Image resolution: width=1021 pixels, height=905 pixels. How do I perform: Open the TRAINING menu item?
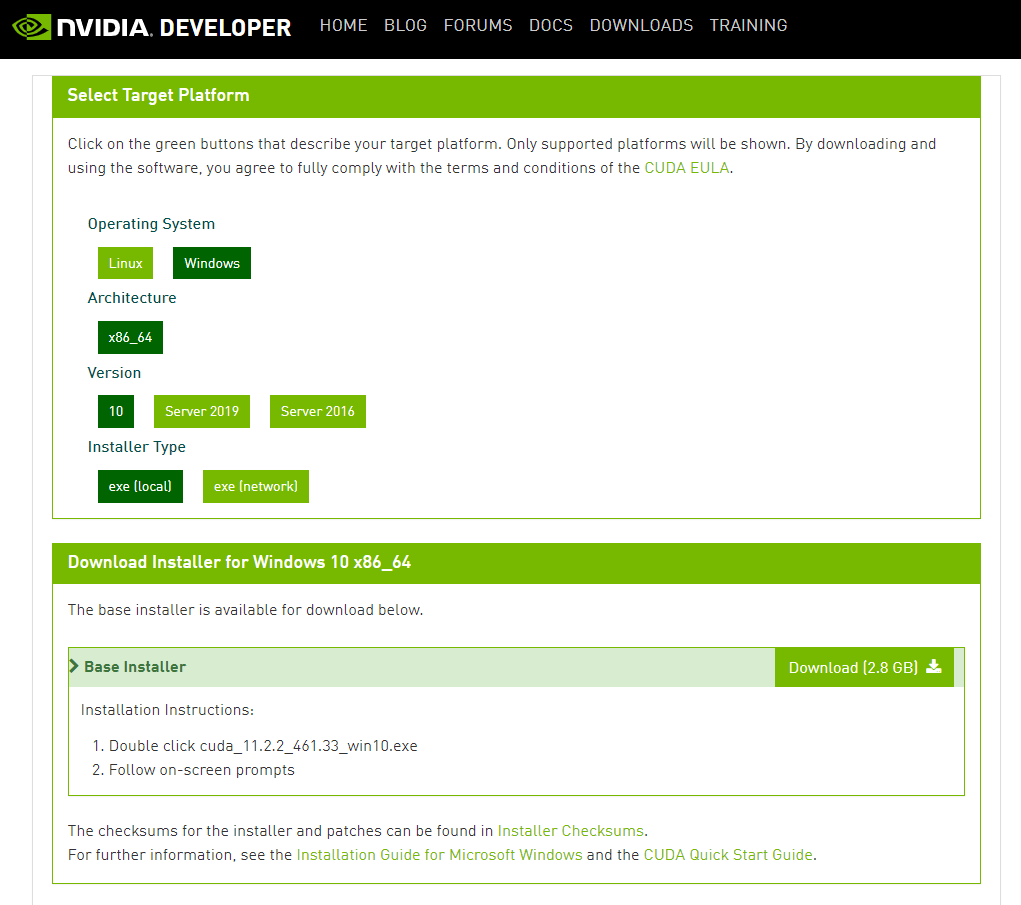748,25
